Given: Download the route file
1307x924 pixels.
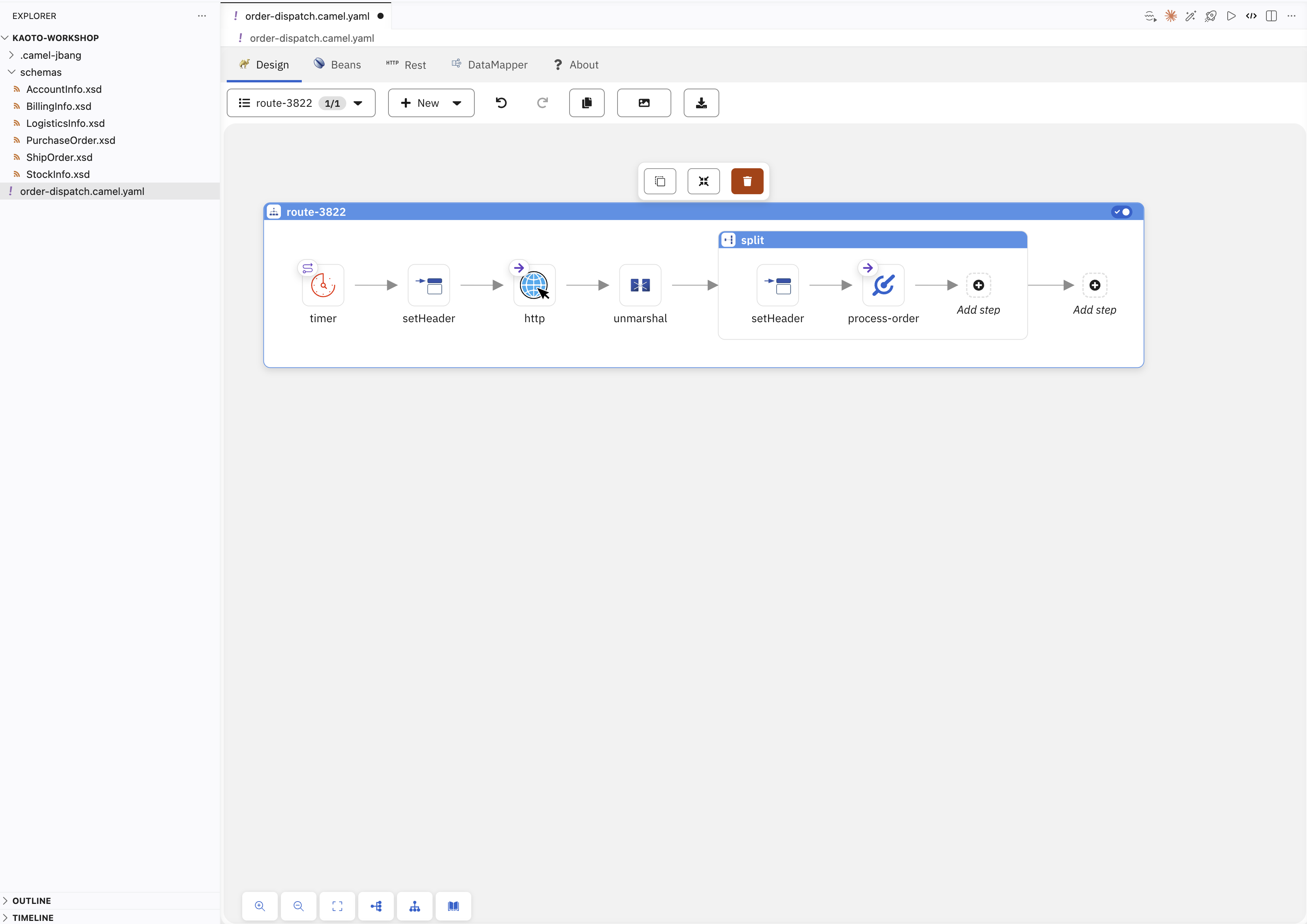Looking at the screenshot, I should pos(701,103).
